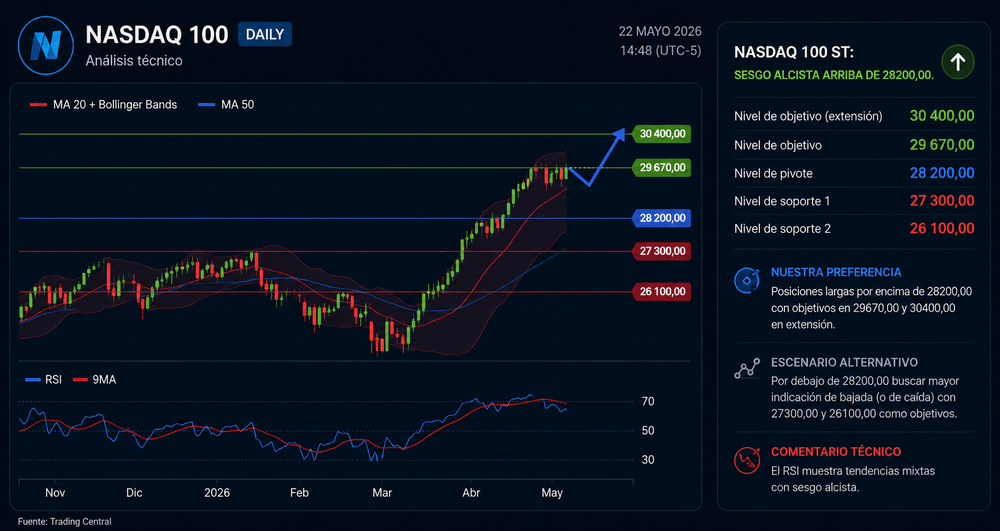Click the MA 50 legend entry
This screenshot has height=531, width=1000.
(x=226, y=105)
